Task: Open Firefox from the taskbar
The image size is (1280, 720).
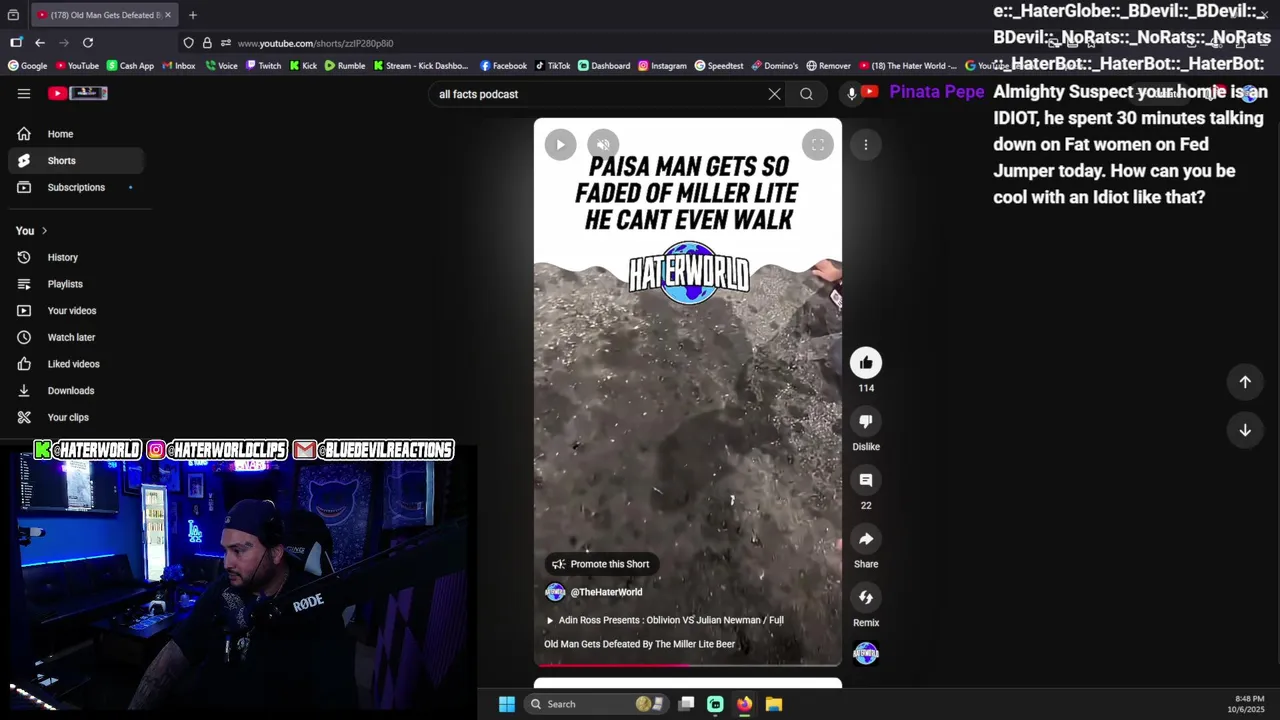Action: [744, 704]
